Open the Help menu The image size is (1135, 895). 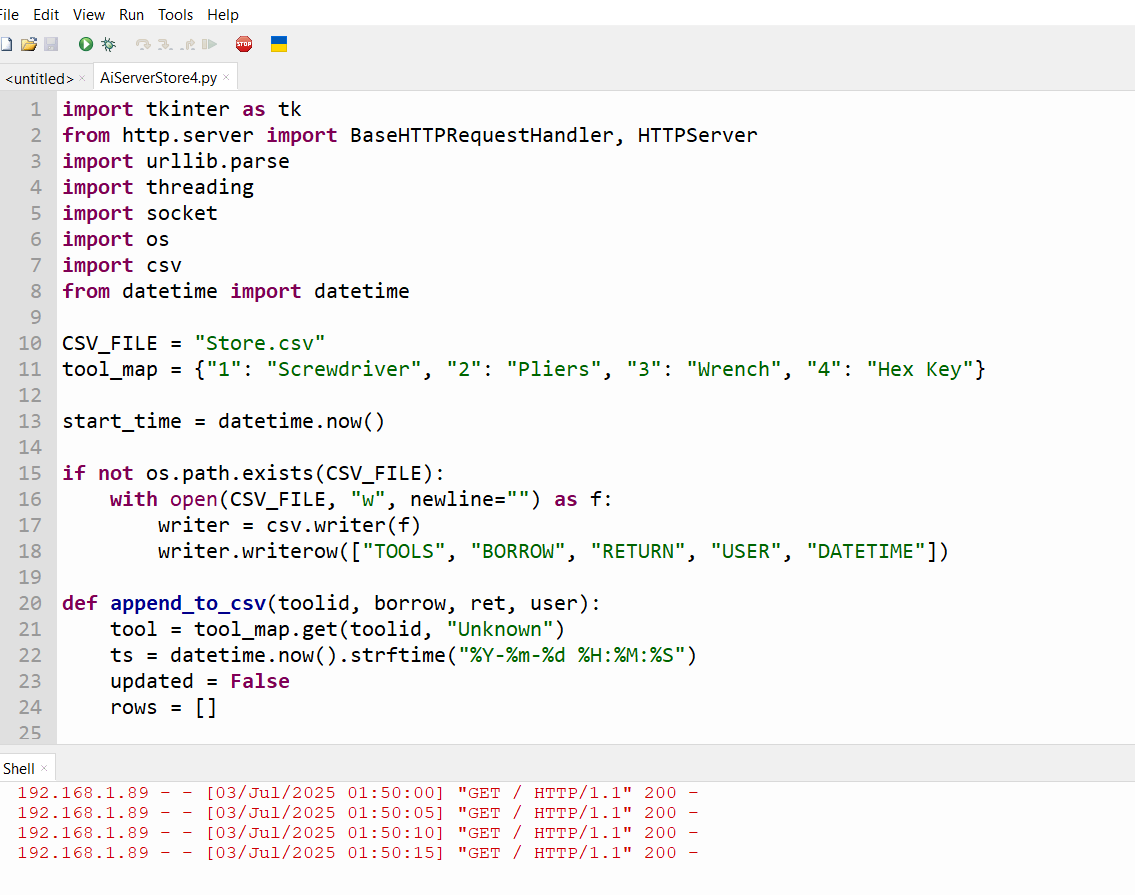click(223, 14)
